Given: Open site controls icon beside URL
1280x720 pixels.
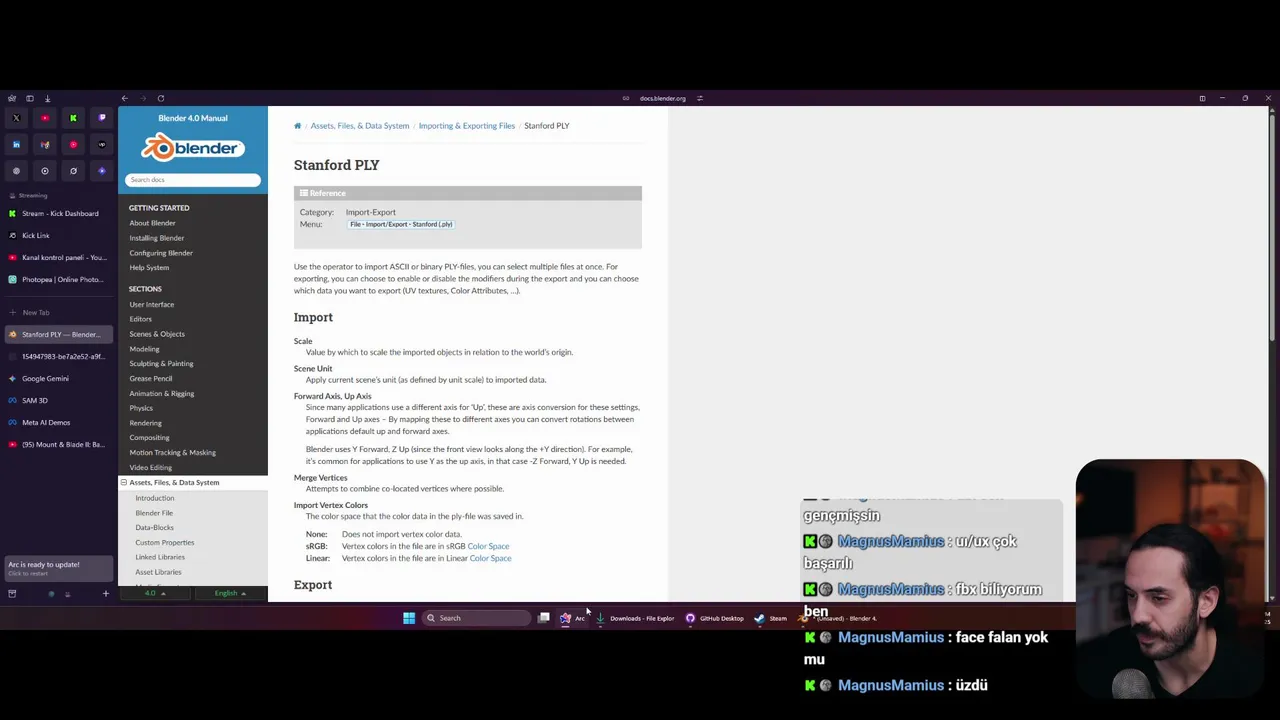Looking at the screenshot, I should coord(700,98).
